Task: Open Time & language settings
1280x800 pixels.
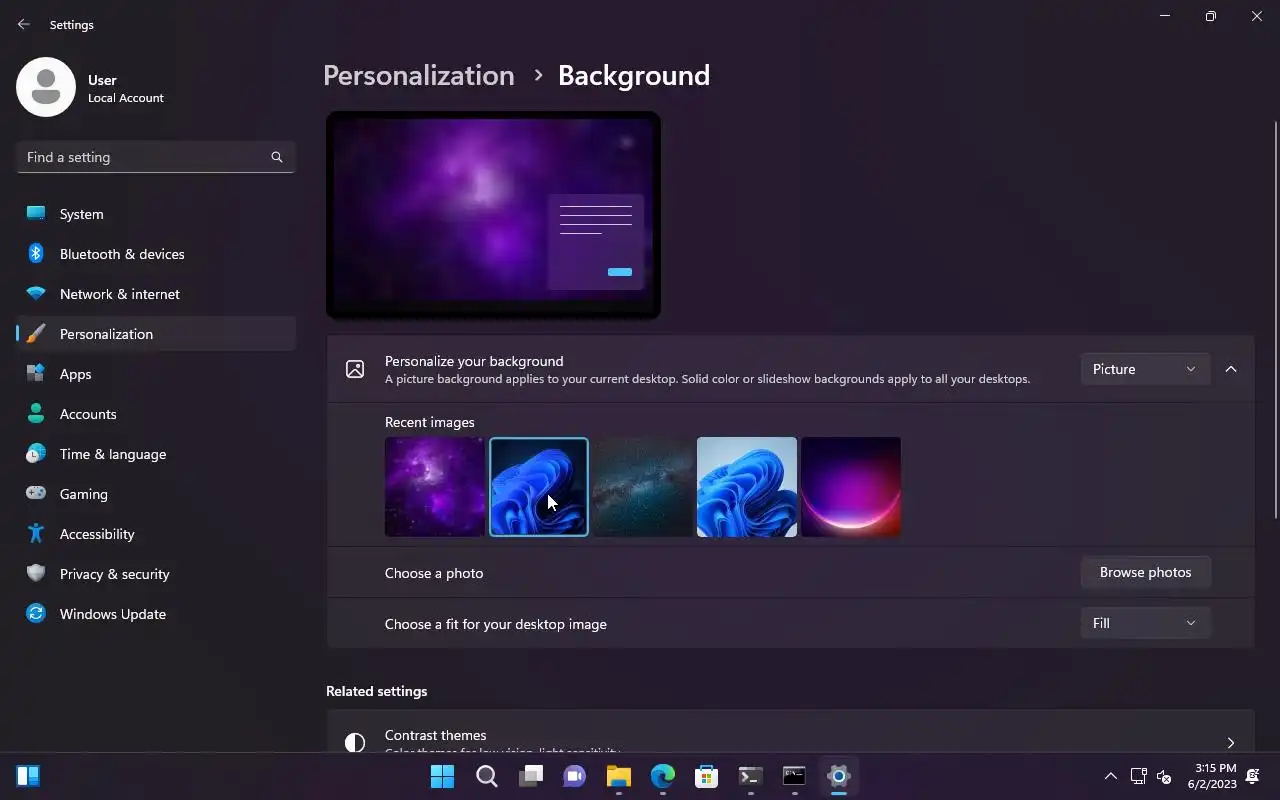Action: [156, 454]
